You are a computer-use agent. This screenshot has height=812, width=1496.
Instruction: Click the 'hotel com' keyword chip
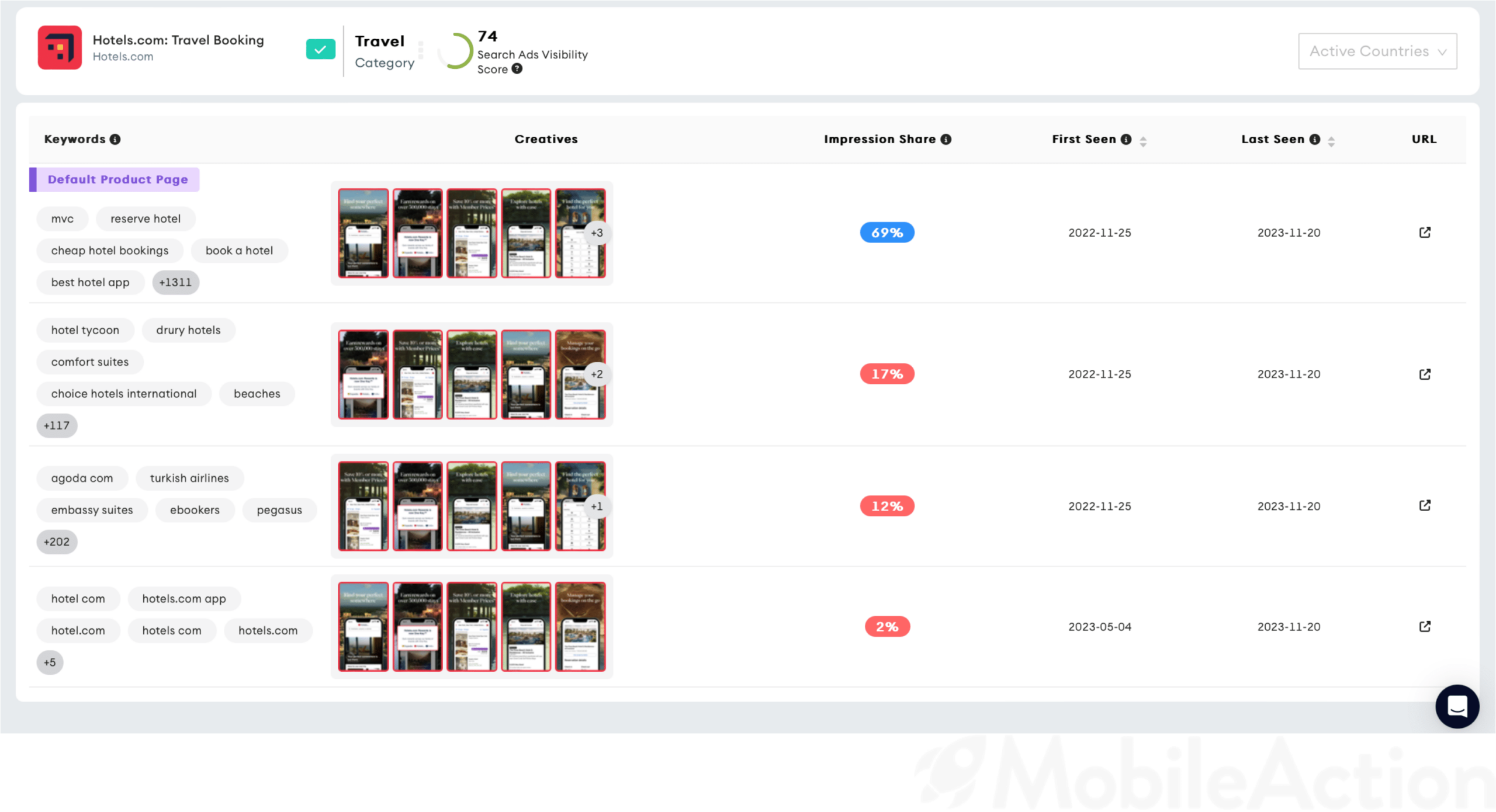(x=78, y=599)
